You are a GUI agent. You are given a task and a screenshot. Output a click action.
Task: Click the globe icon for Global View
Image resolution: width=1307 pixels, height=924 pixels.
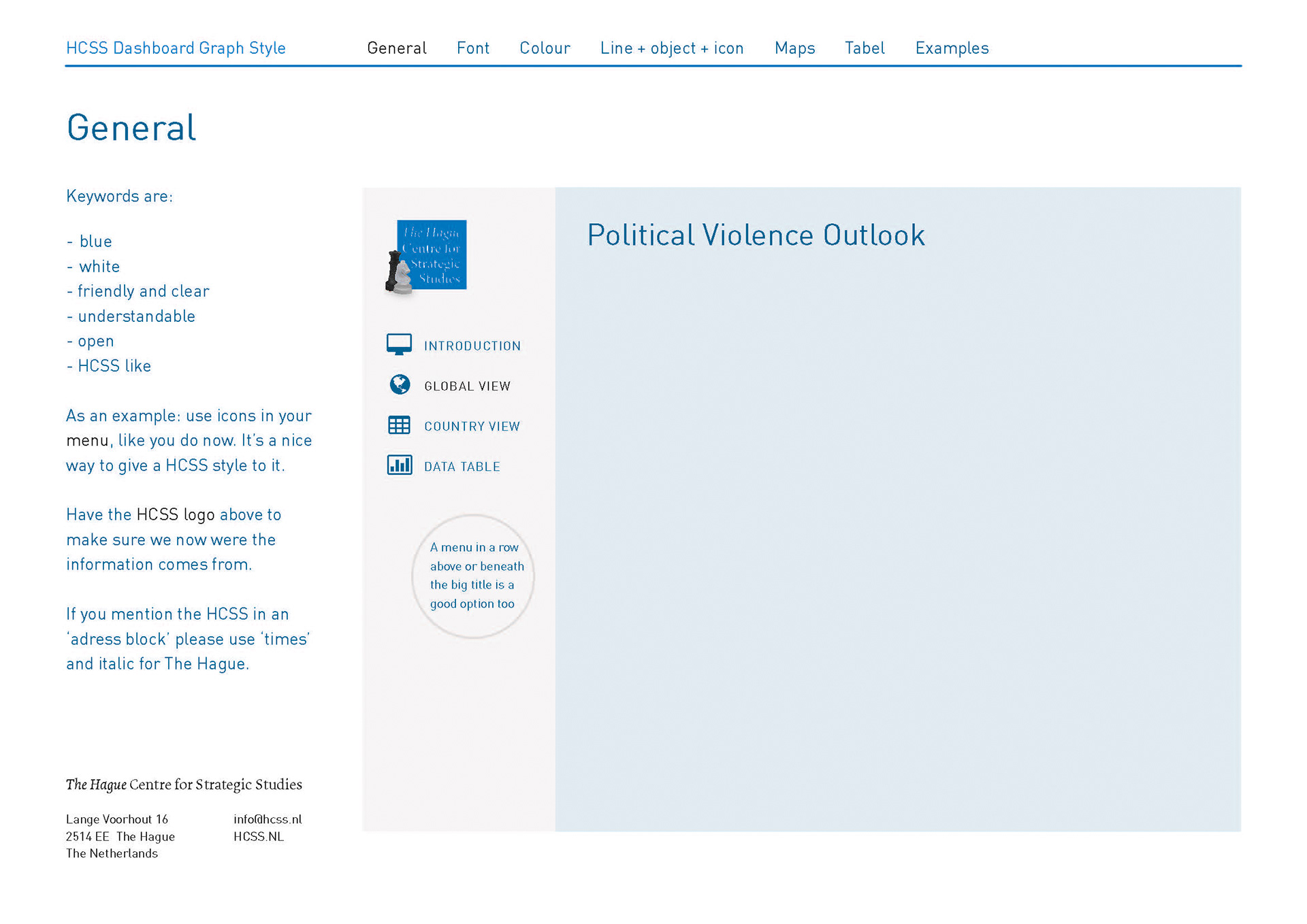point(400,385)
